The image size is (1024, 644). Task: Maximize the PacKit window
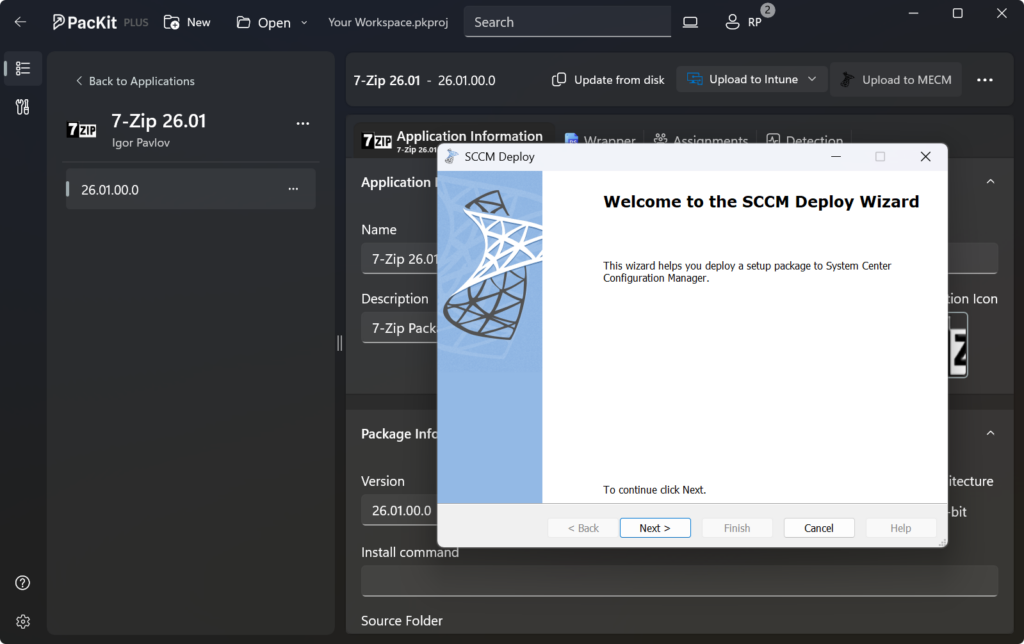(957, 13)
